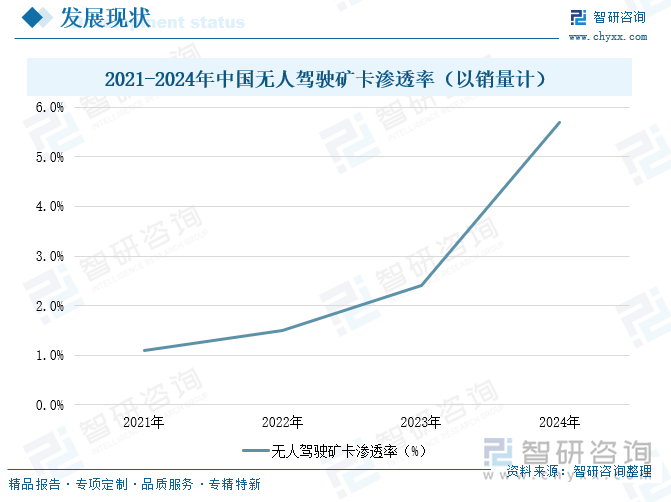This screenshot has height=502, width=671.
Task: Click the 2023年 x-axis label
Action: (x=421, y=422)
